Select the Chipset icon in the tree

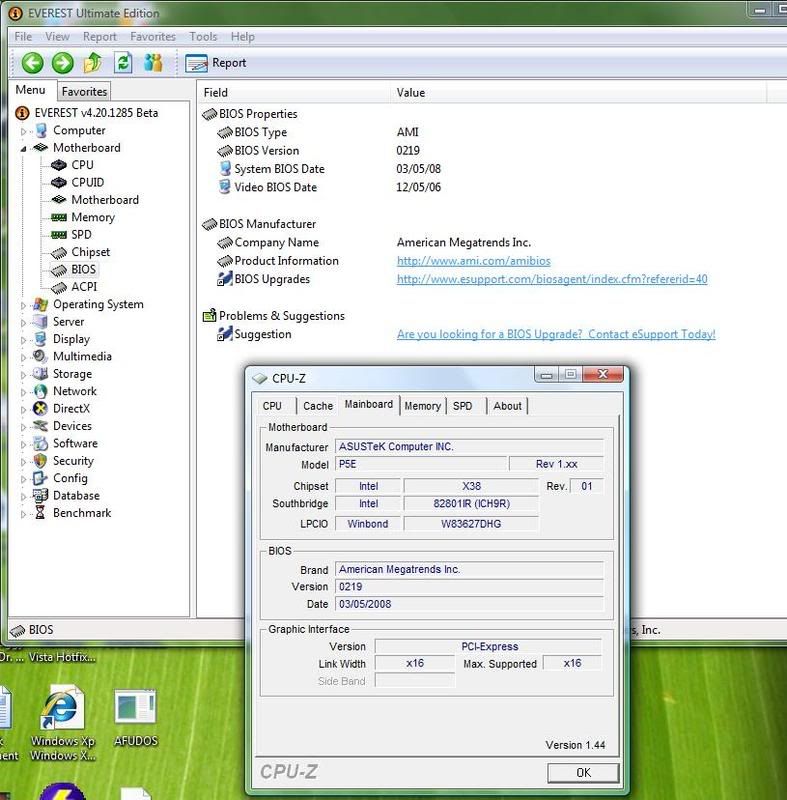point(59,252)
